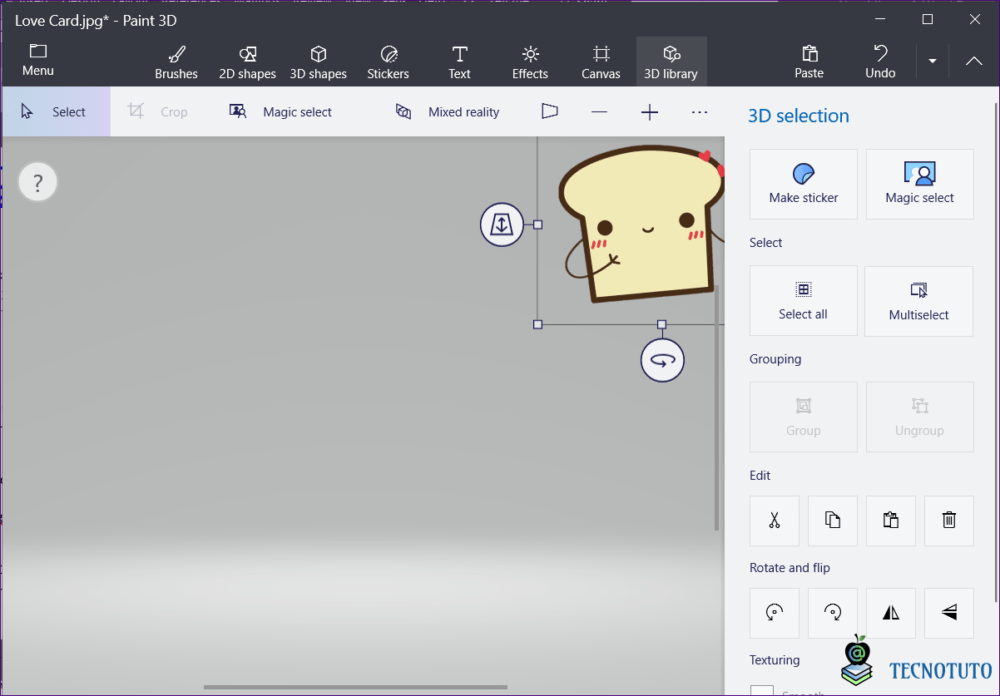Click the Crop tool
The height and width of the screenshot is (696, 1000).
pos(158,112)
